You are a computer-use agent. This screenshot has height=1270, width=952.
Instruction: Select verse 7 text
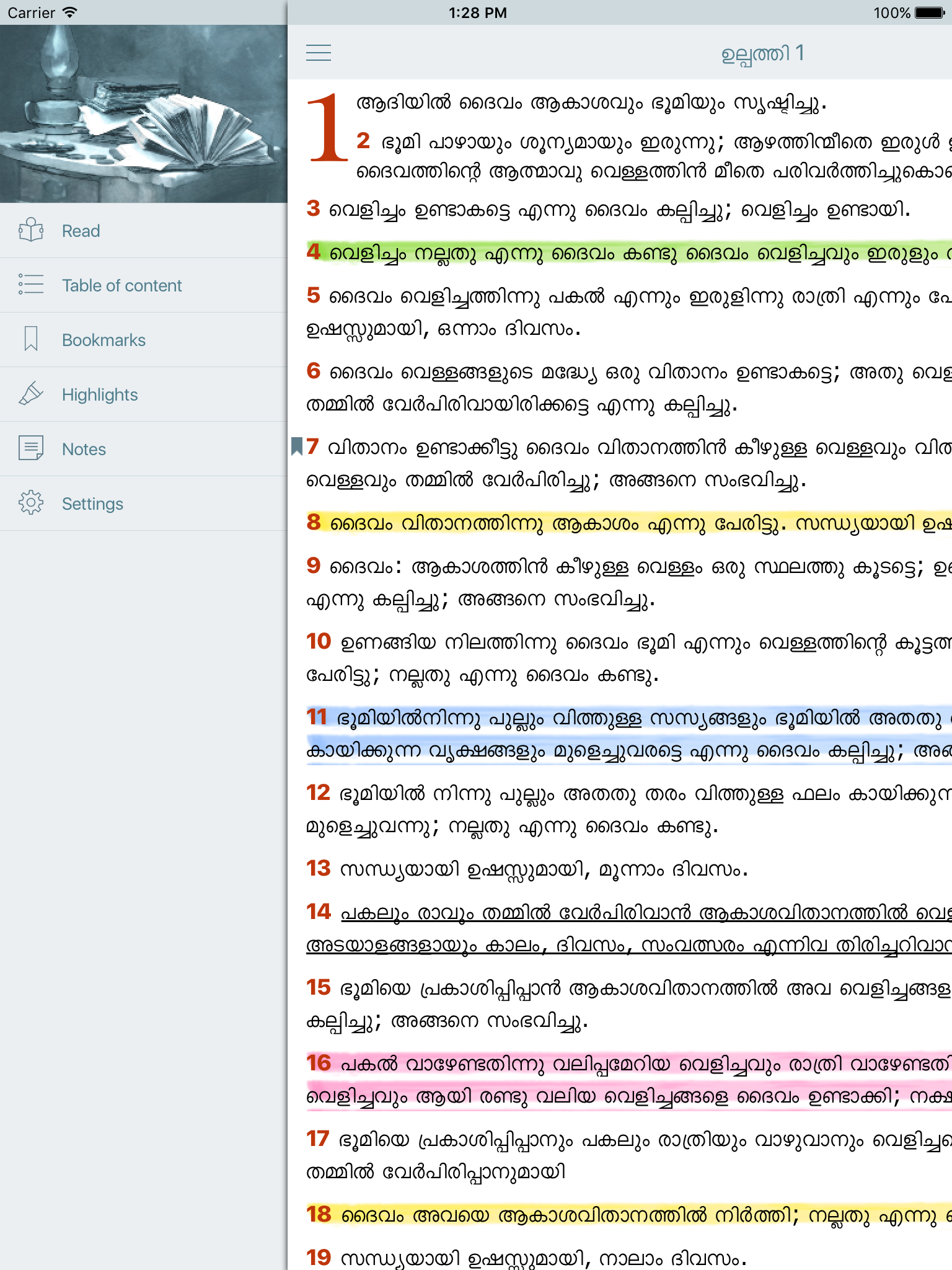tap(629, 463)
